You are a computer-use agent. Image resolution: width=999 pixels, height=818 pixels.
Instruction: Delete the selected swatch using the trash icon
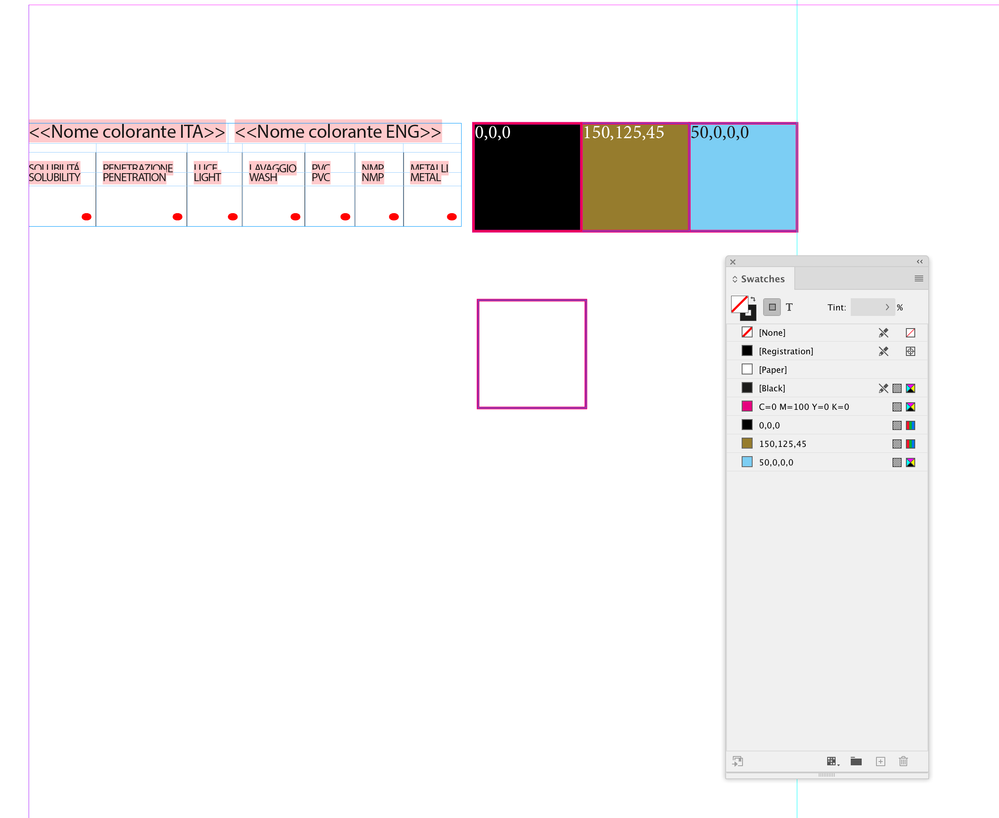902,761
